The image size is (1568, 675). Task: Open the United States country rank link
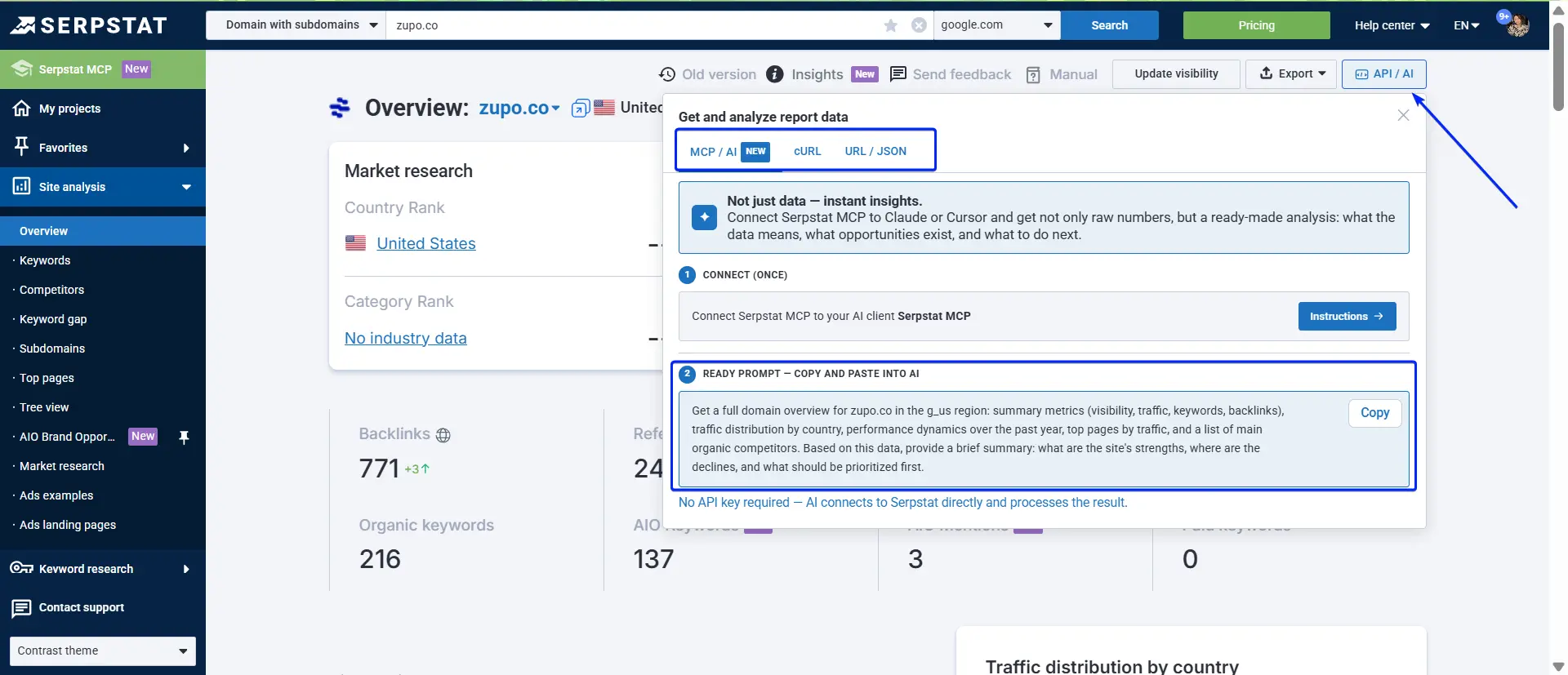pyautogui.click(x=425, y=243)
